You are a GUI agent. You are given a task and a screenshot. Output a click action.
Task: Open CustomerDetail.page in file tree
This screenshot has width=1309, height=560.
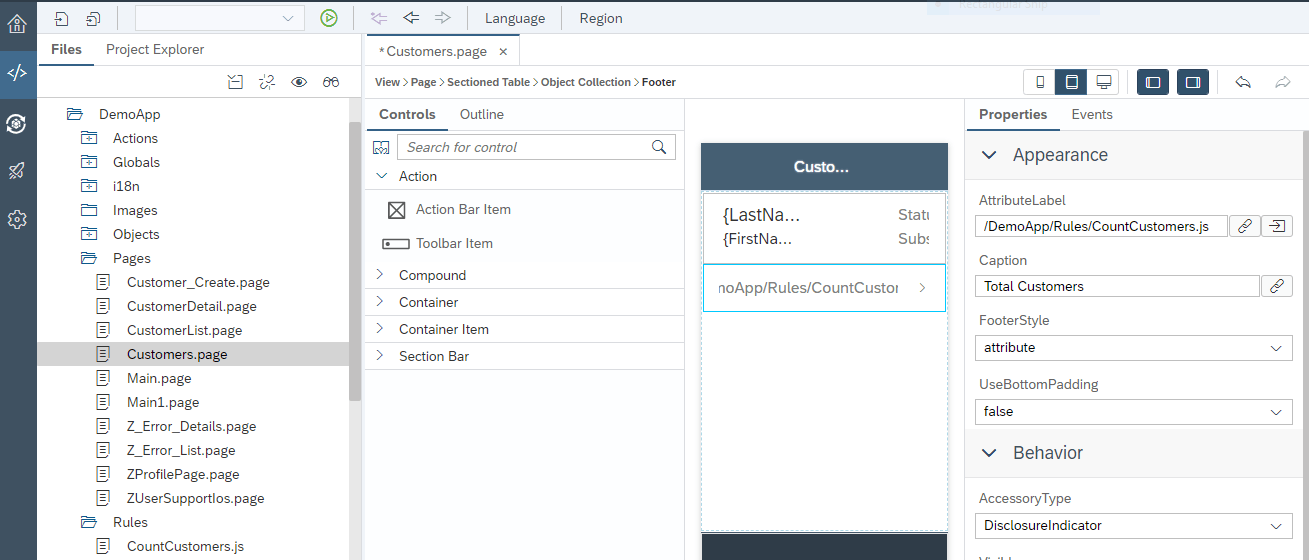tap(191, 306)
